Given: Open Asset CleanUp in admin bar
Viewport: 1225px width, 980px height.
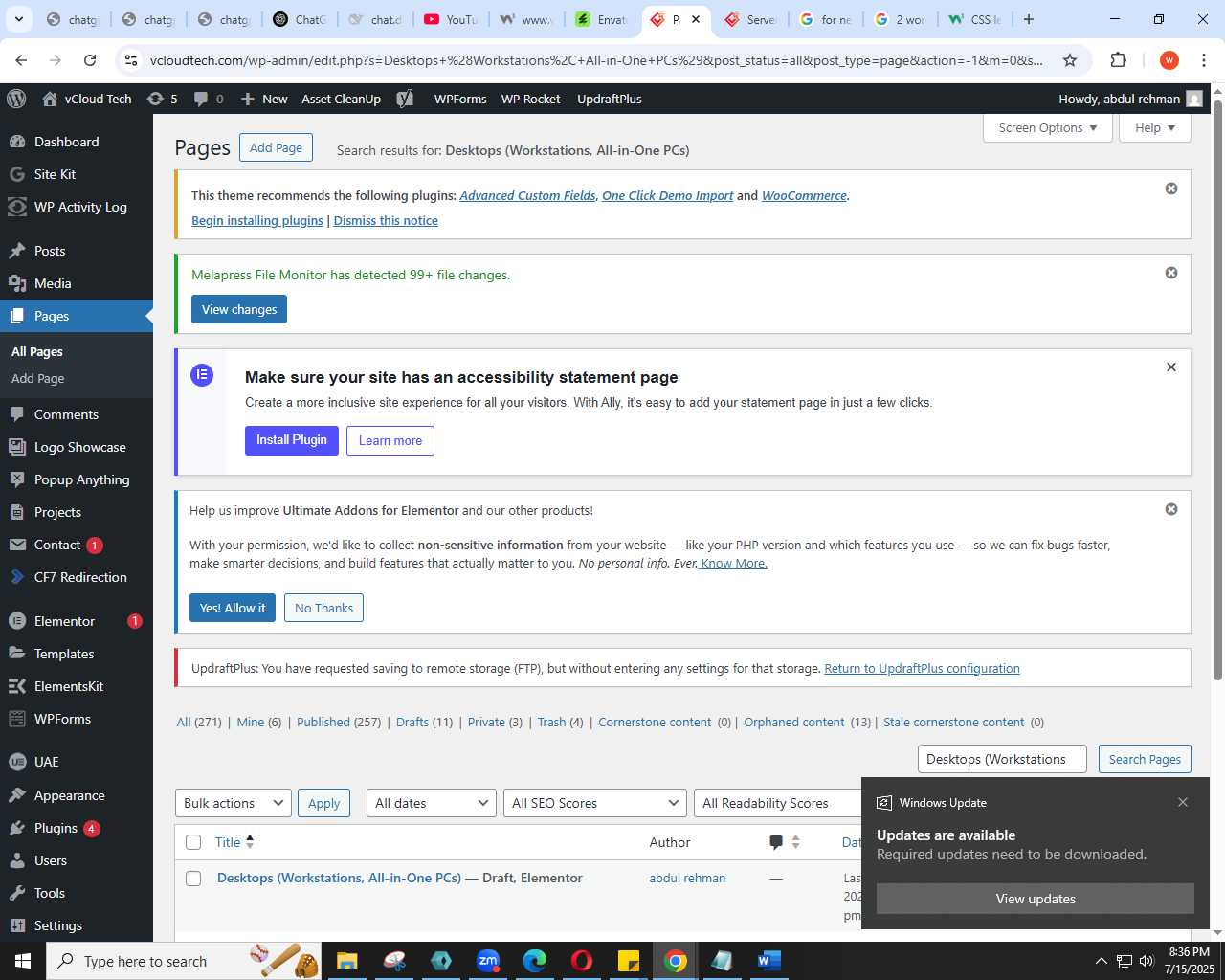Looking at the screenshot, I should [341, 99].
